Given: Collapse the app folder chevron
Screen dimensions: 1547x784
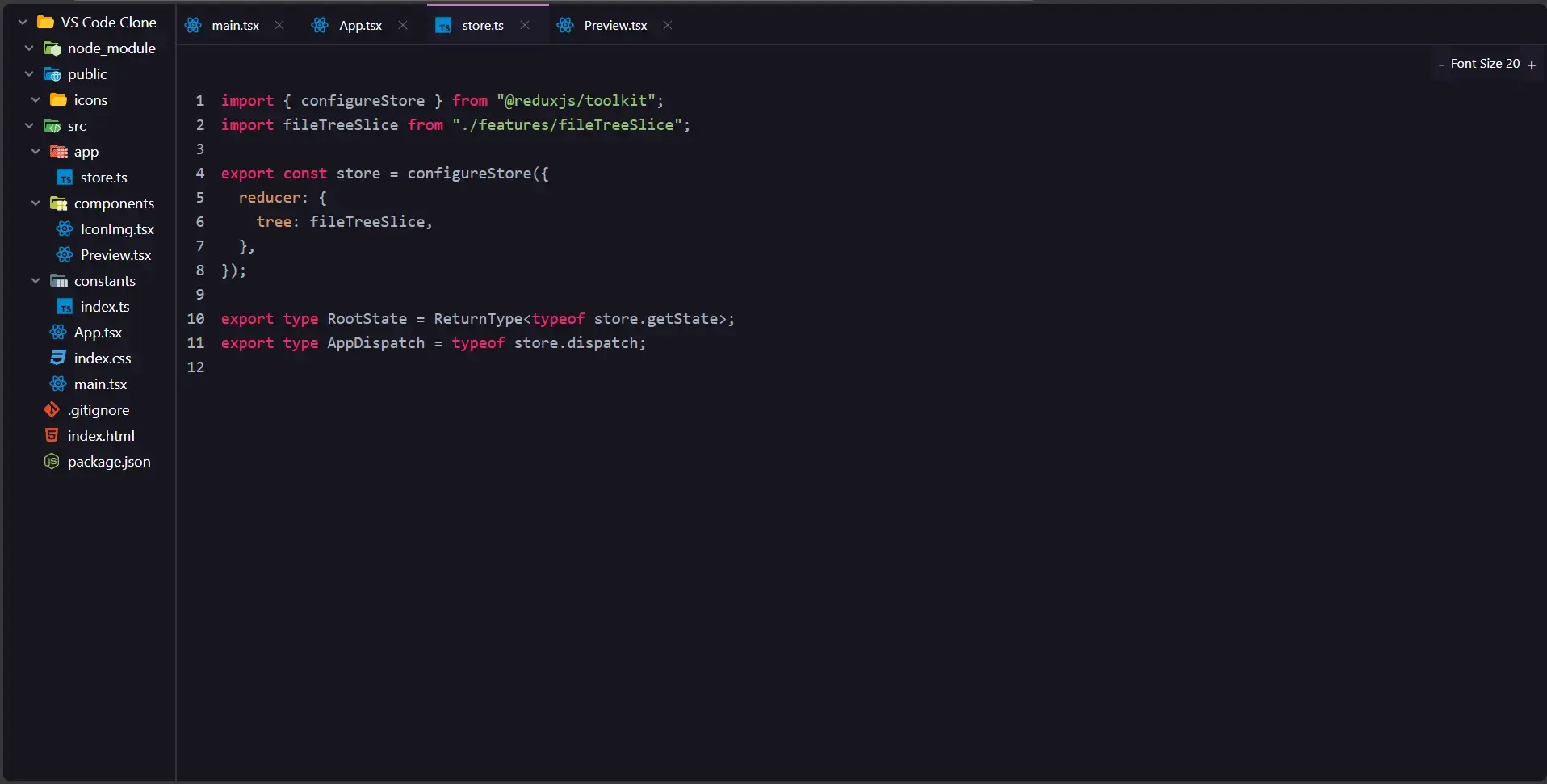Looking at the screenshot, I should click(x=36, y=152).
